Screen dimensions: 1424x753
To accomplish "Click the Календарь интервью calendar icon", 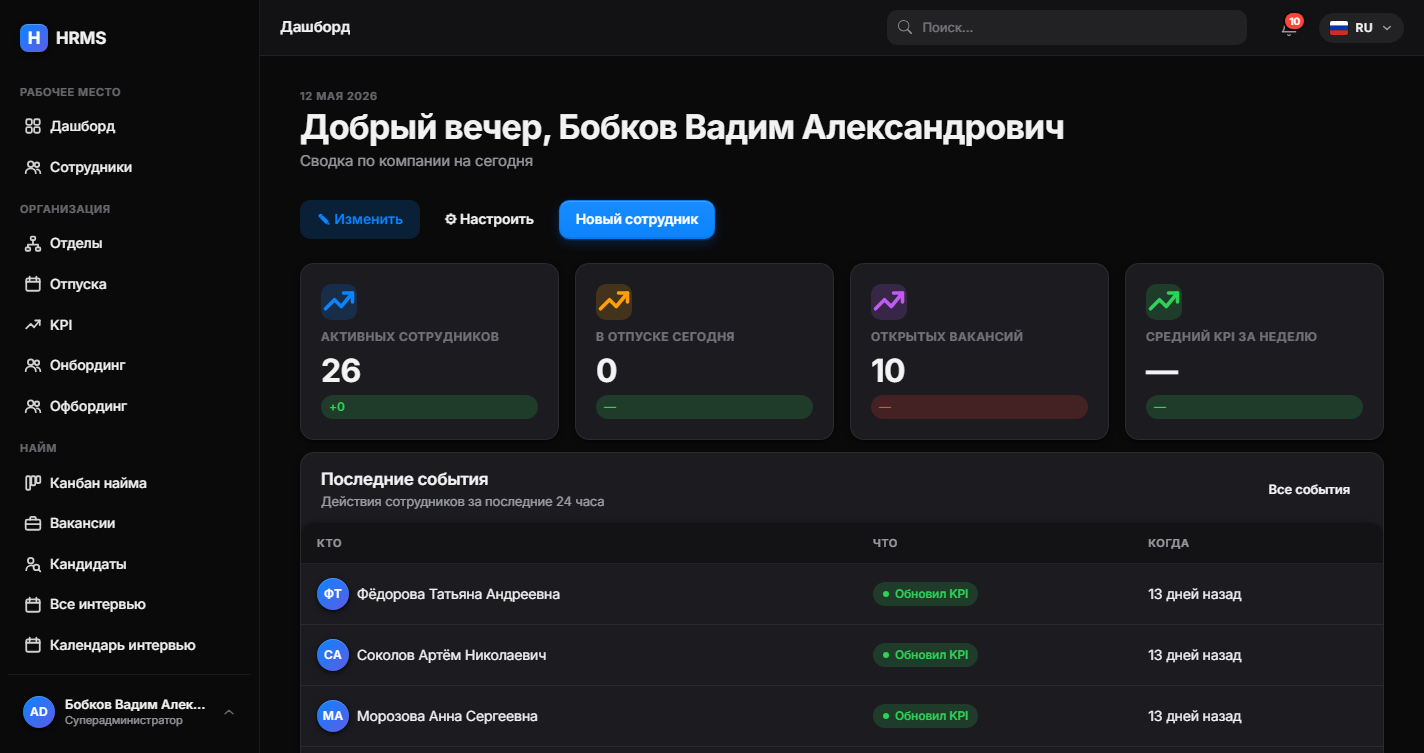I will (x=33, y=645).
